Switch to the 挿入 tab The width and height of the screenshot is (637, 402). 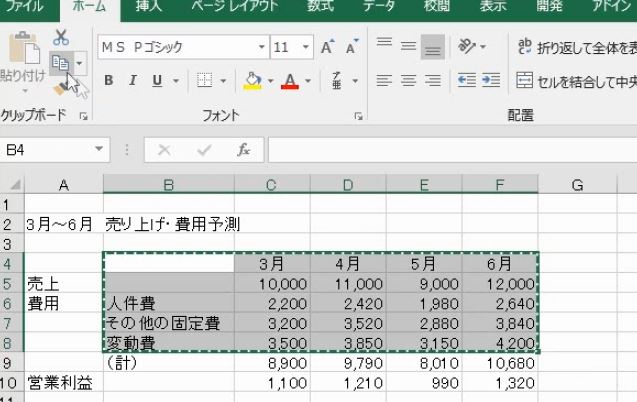click(148, 6)
